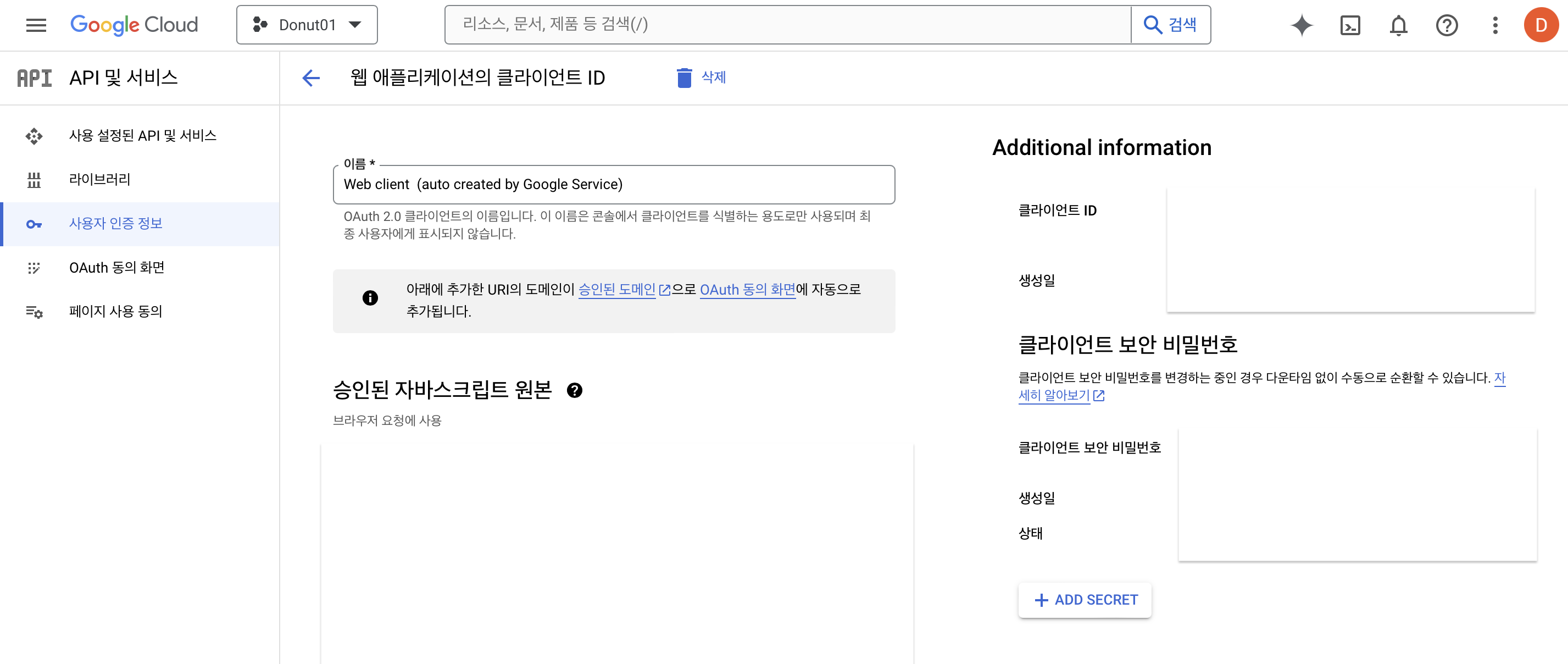This screenshot has width=1568, height=664.
Task: Open the help question mark menu
Action: 1447,25
